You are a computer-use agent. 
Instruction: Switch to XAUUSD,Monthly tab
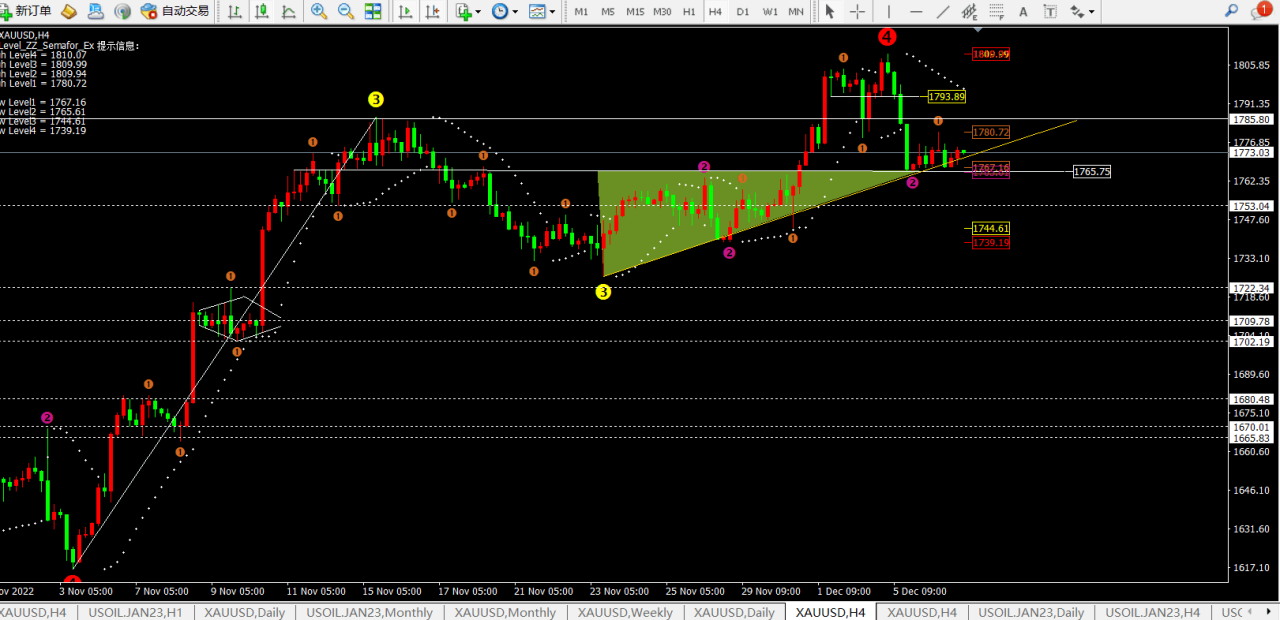pyautogui.click(x=505, y=612)
